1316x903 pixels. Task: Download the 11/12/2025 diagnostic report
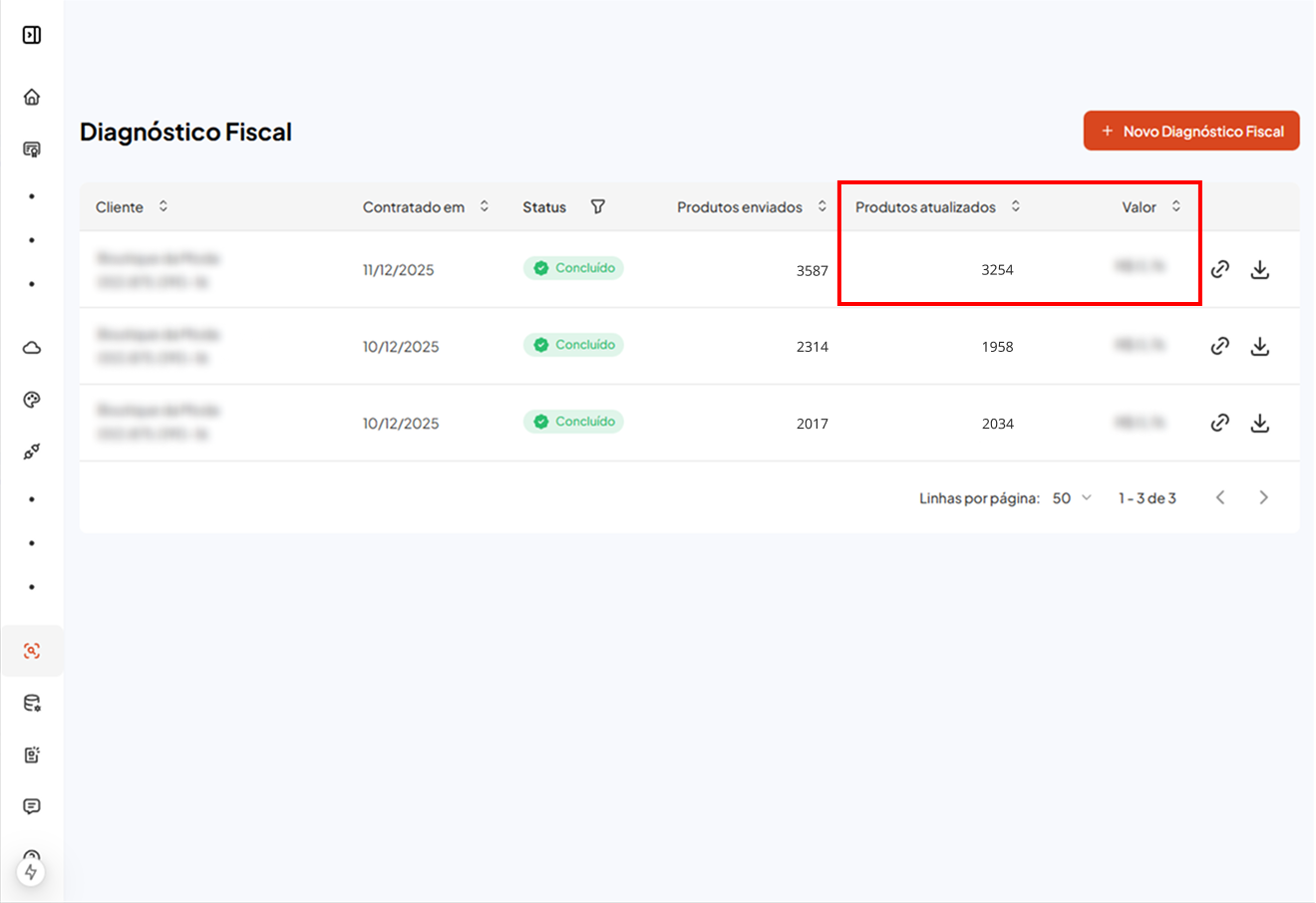point(1260,269)
